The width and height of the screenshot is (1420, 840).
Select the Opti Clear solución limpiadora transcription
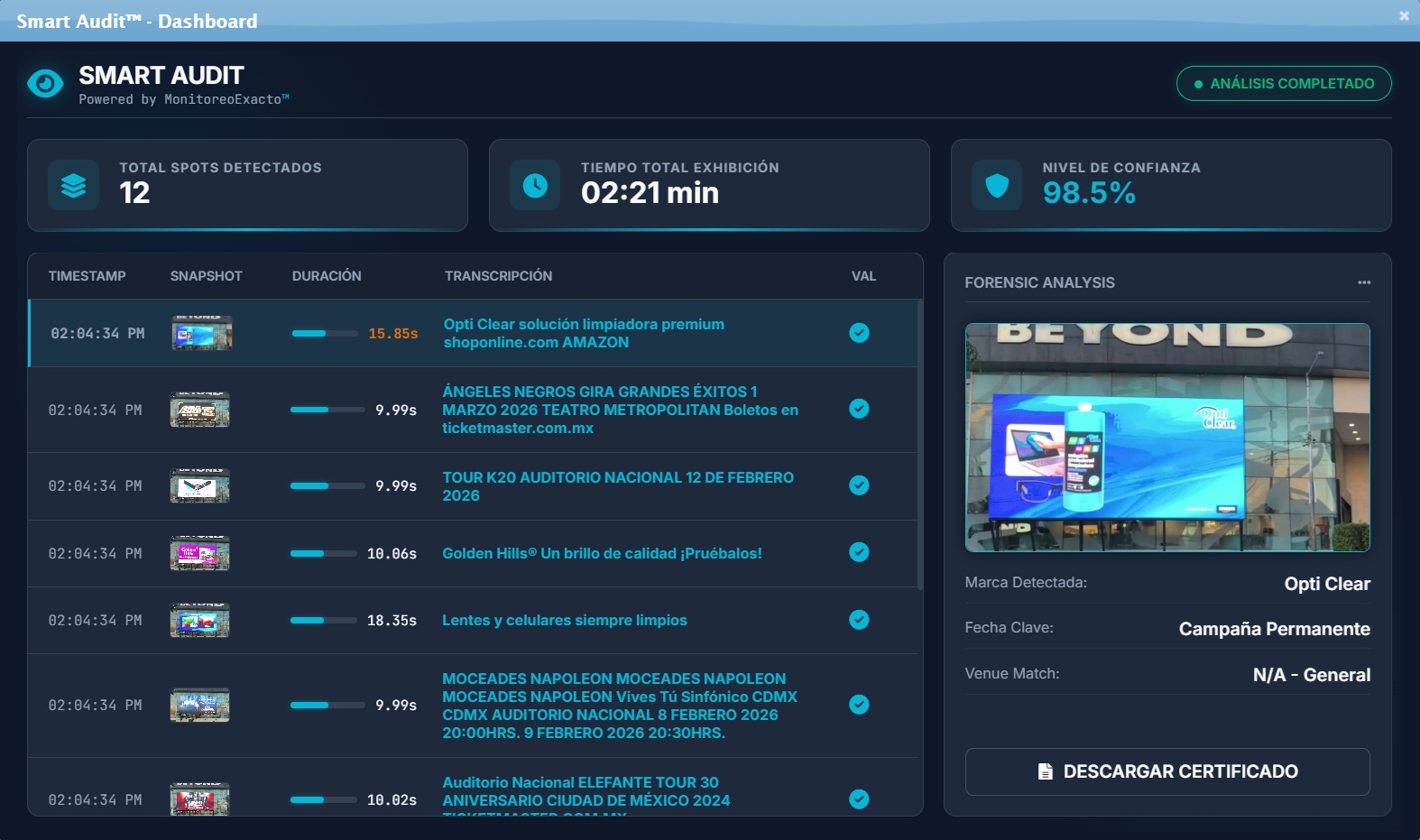[x=584, y=333]
